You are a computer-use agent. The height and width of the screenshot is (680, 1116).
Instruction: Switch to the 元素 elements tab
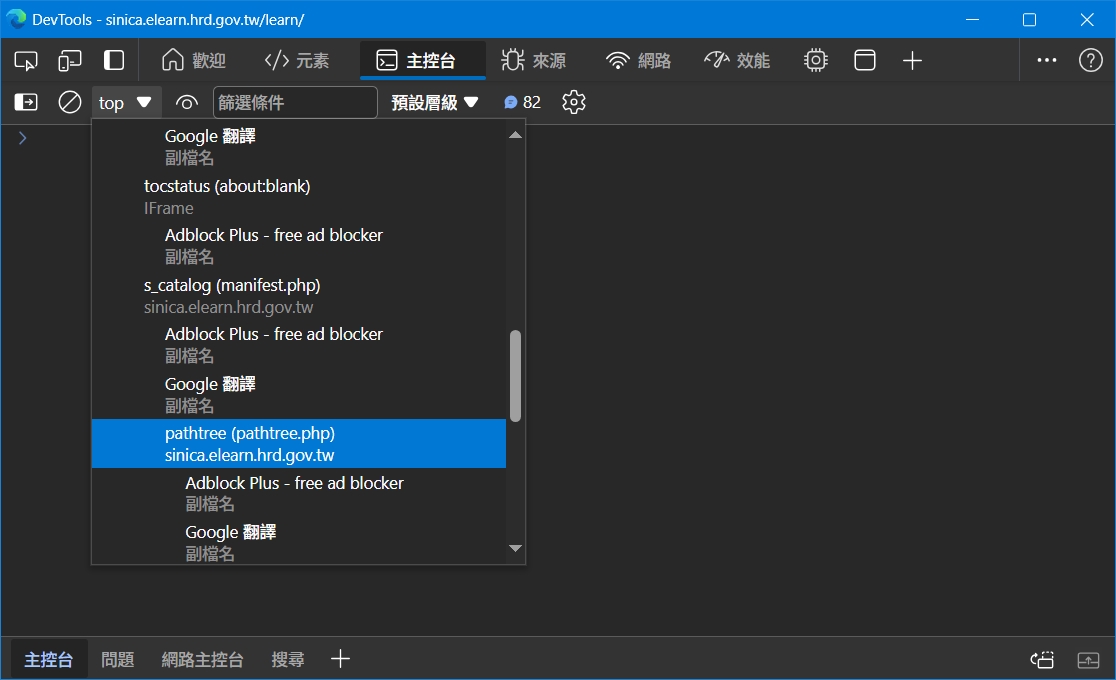(297, 61)
